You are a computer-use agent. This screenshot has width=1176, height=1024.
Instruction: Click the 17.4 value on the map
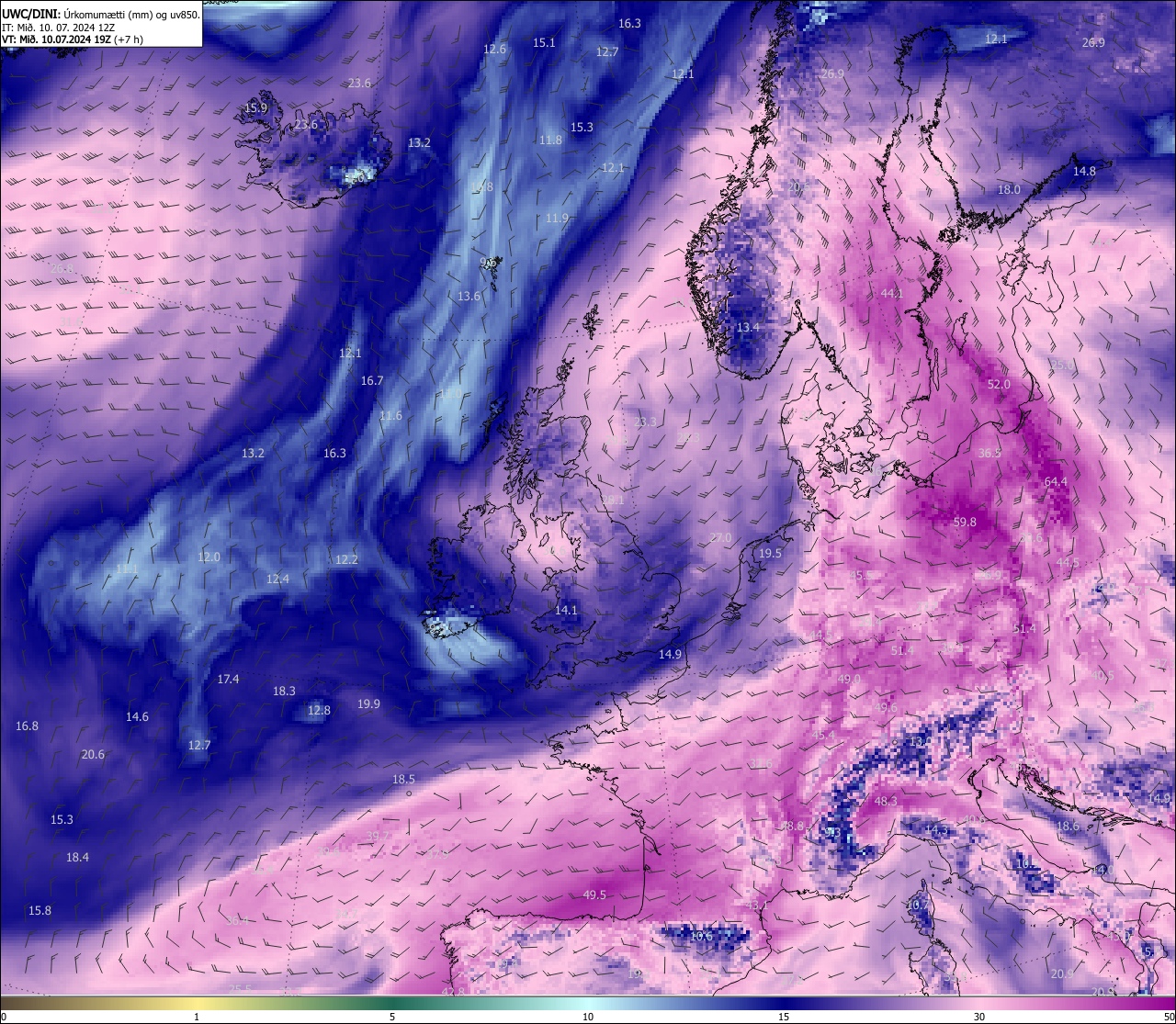(228, 679)
